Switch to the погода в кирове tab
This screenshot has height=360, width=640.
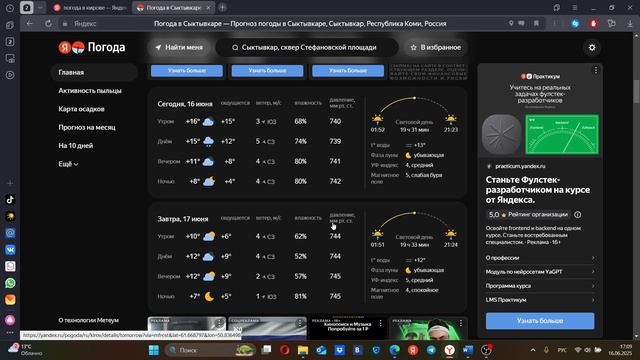click(90, 8)
